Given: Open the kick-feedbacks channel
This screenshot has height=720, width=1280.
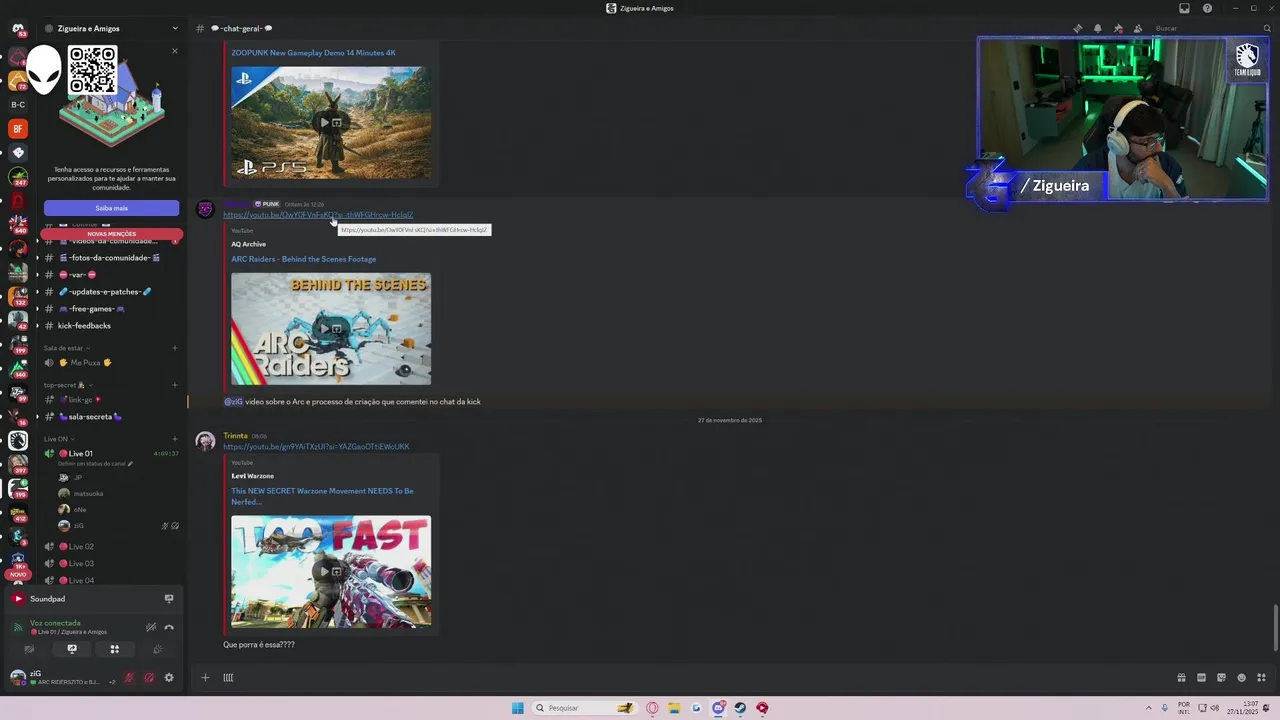Looking at the screenshot, I should (110, 326).
